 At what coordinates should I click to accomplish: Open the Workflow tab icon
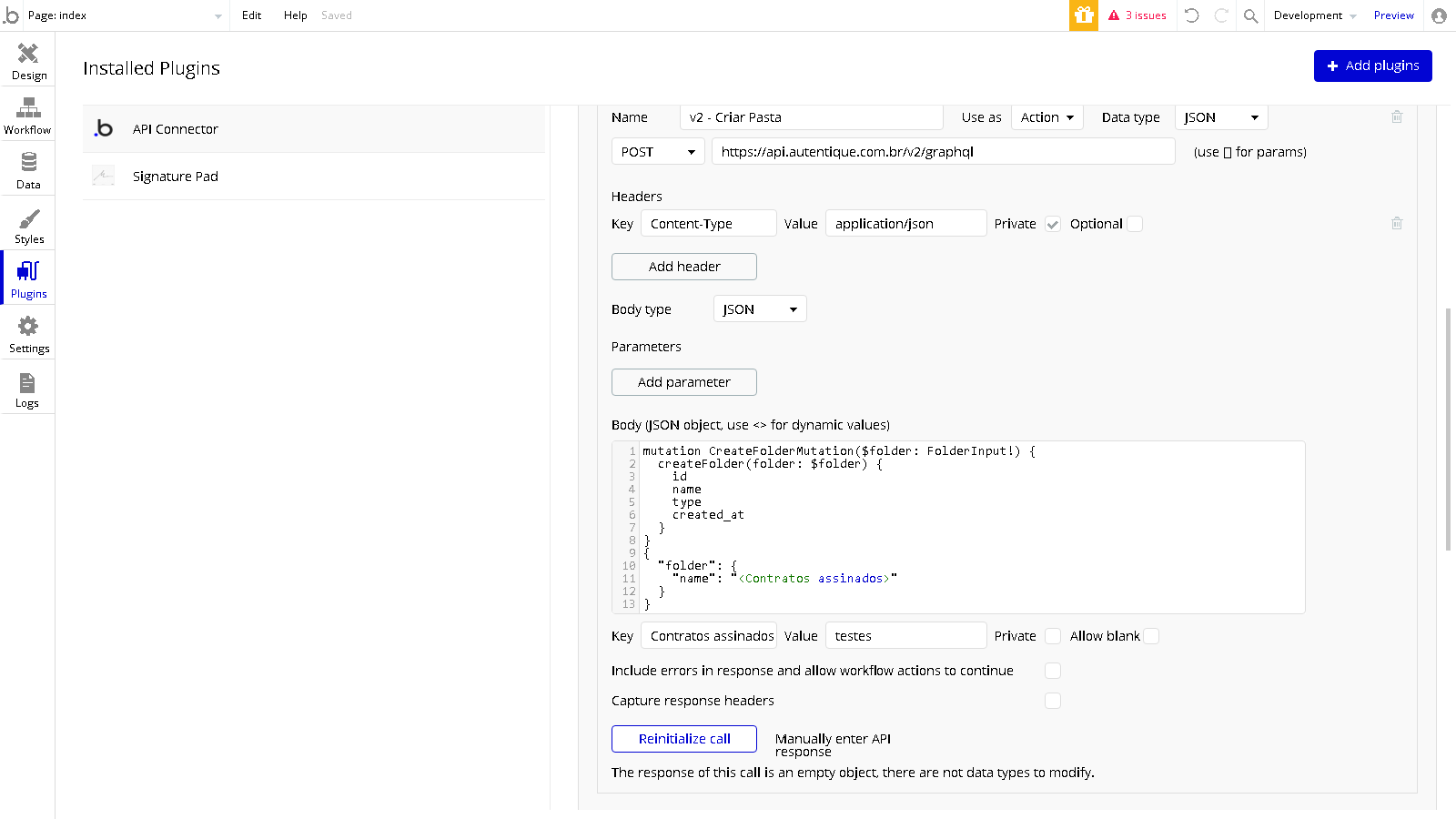pos(28,108)
